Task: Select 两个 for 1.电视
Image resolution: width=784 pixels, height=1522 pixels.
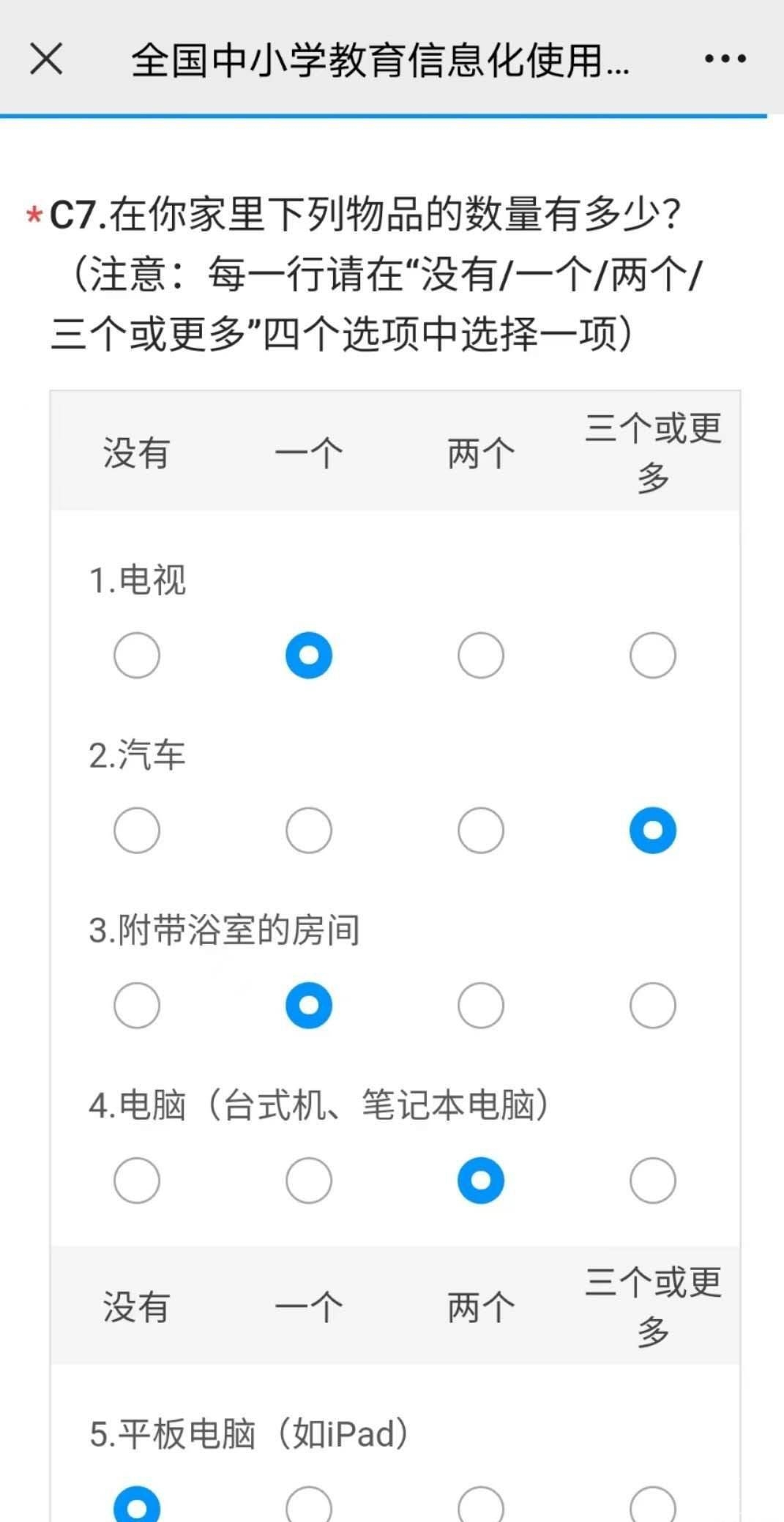Action: [480, 655]
